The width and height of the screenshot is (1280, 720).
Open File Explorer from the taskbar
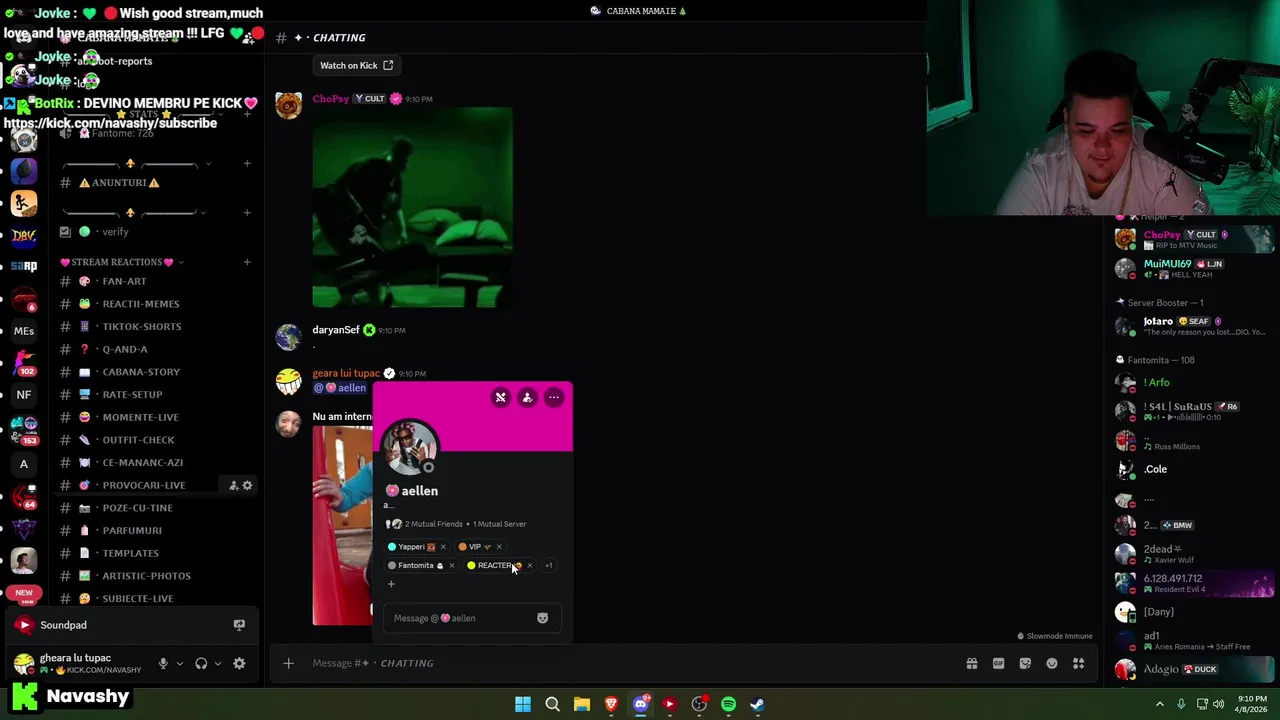(581, 704)
